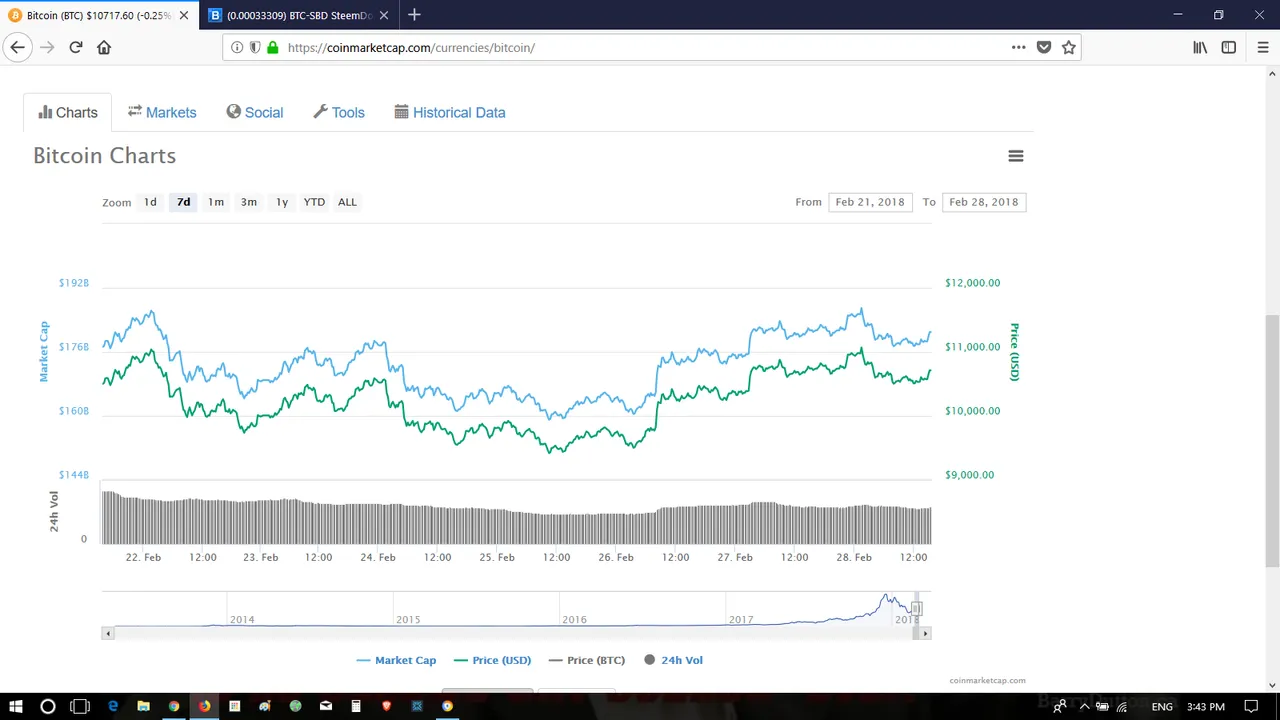Open the Firefox Library icon
This screenshot has height=720, width=1280.
click(x=1200, y=47)
